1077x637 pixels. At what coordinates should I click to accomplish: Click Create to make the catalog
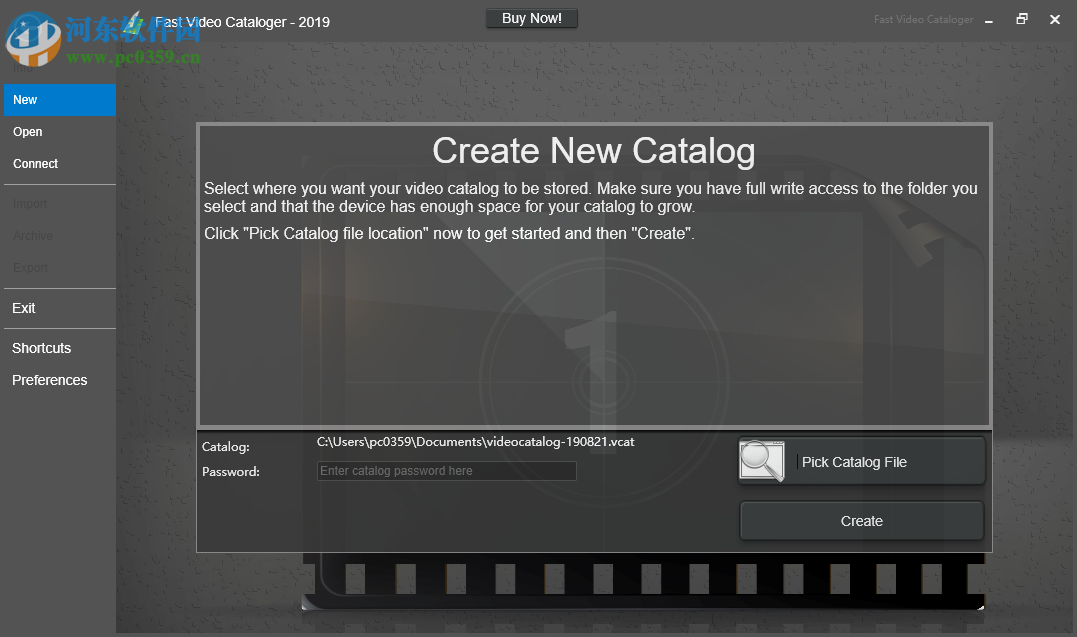pos(861,520)
